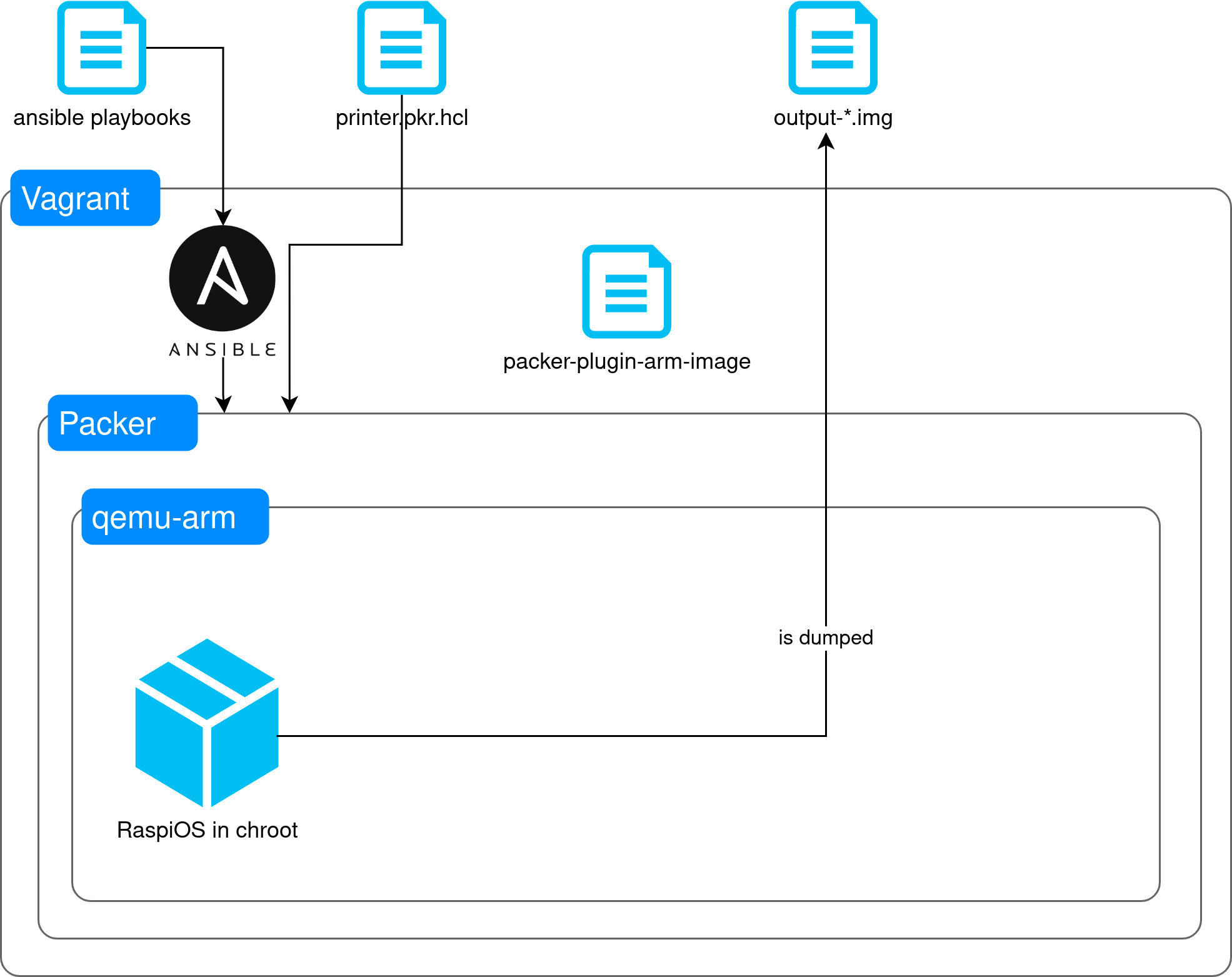Image resolution: width=1232 pixels, height=977 pixels.
Task: Select the 'ansible playbooks' text caption
Action: (x=102, y=118)
